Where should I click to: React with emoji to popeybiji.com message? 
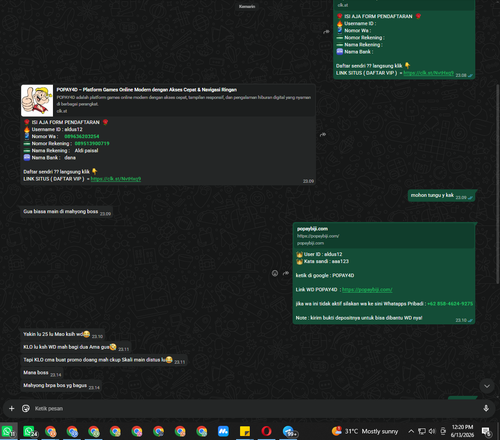click(x=275, y=273)
